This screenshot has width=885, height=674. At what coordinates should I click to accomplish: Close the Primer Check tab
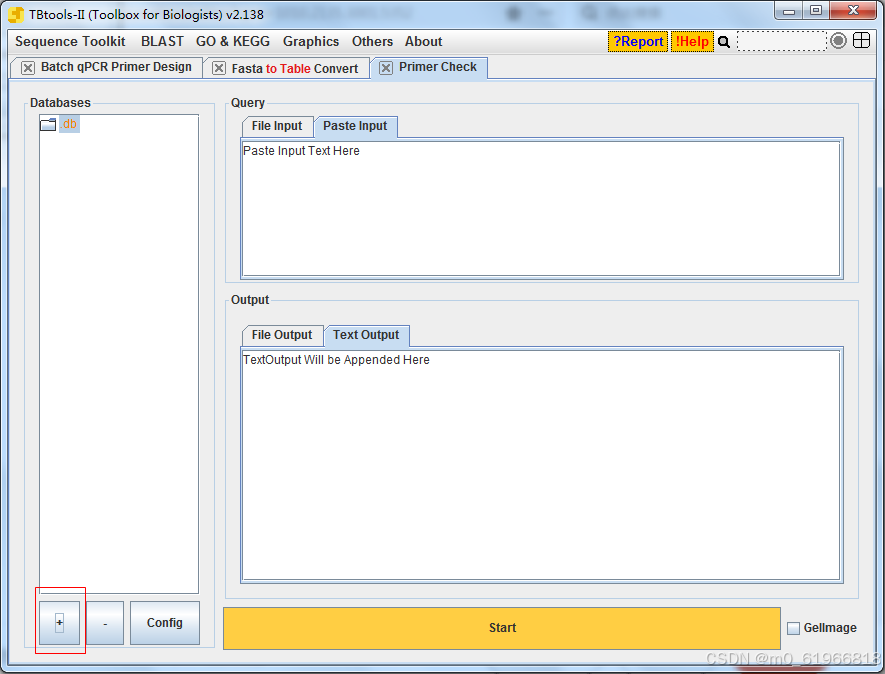pos(385,68)
